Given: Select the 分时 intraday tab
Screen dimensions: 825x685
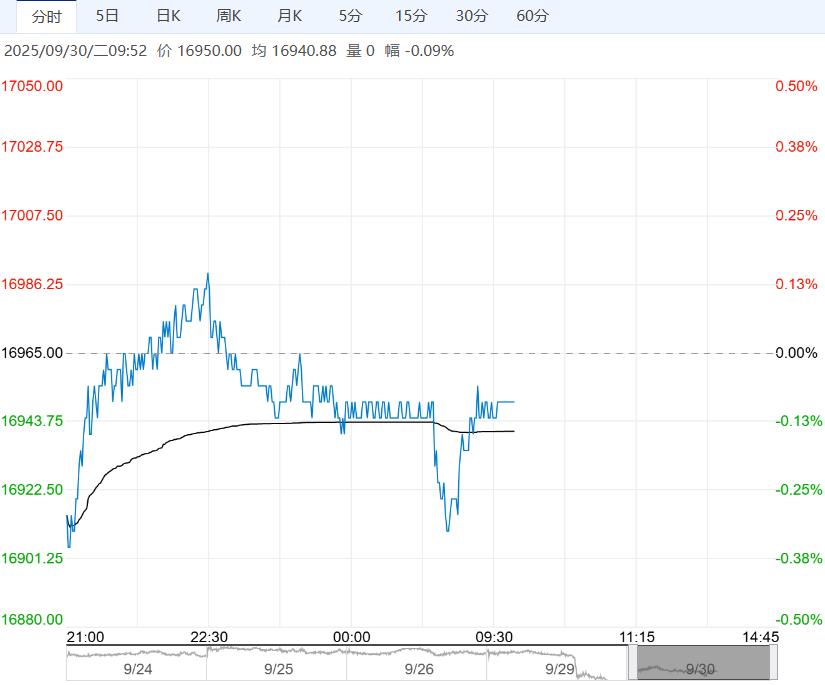Looking at the screenshot, I should [46, 16].
